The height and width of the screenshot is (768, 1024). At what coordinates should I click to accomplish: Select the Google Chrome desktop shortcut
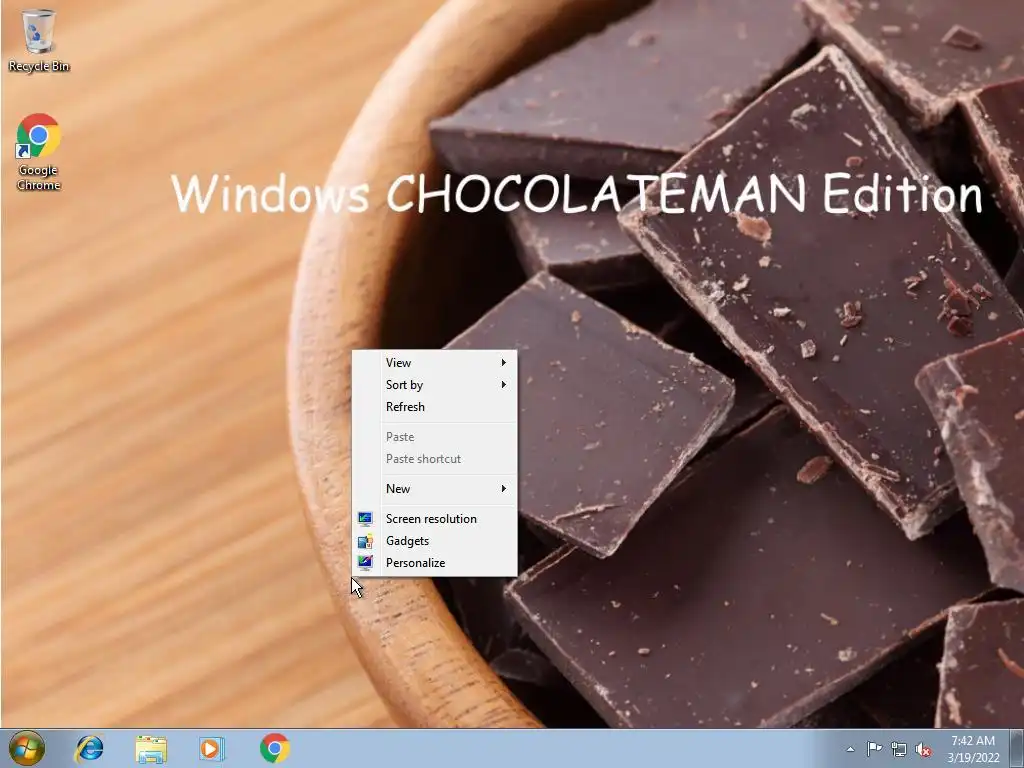pyautogui.click(x=39, y=152)
